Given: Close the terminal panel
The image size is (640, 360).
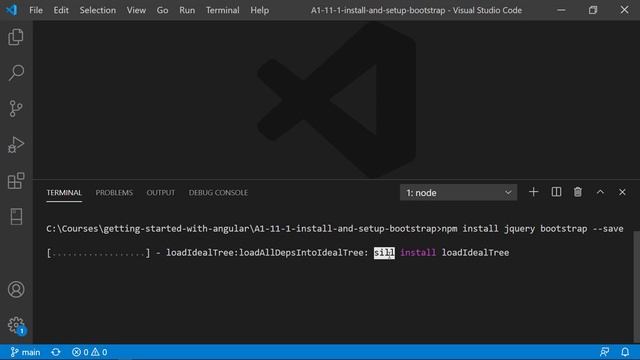Looking at the screenshot, I should click(x=622, y=192).
